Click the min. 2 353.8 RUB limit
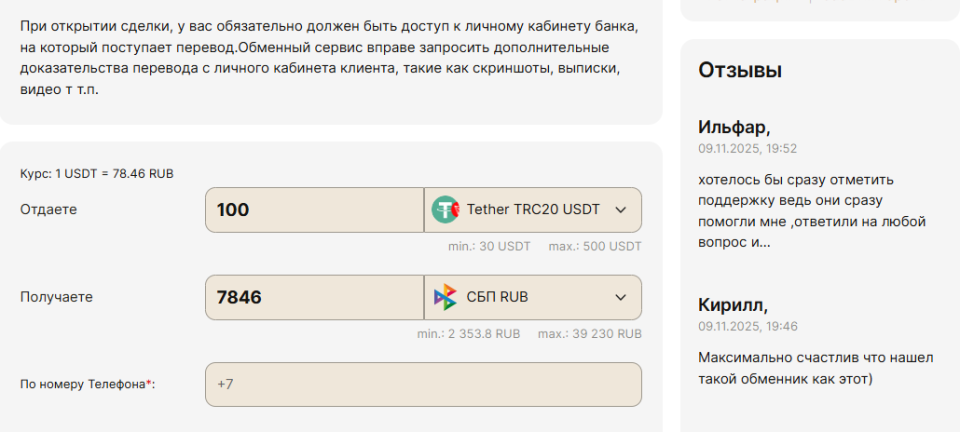This screenshot has width=960, height=432. [468, 333]
